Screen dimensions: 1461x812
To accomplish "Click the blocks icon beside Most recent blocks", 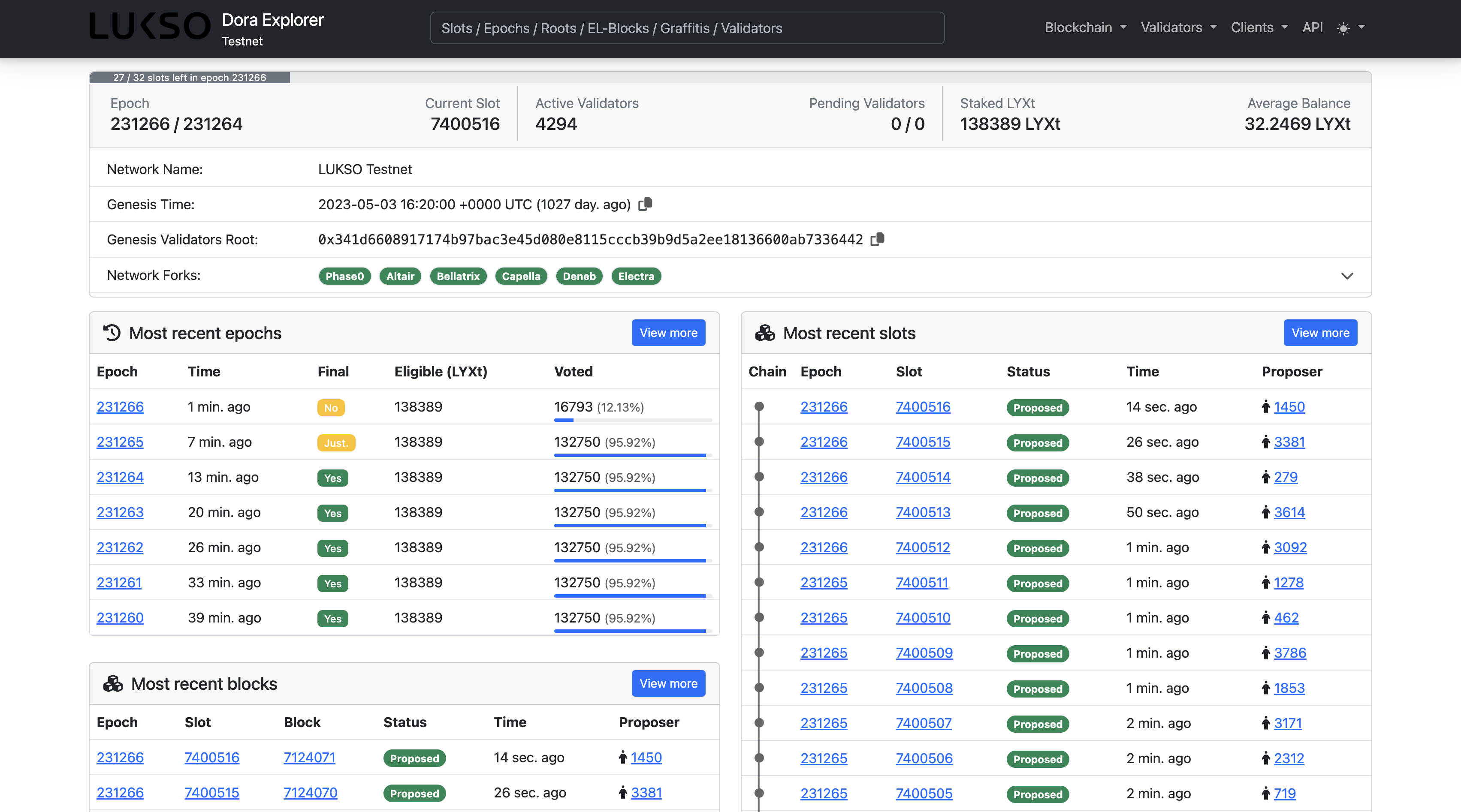I will (113, 683).
